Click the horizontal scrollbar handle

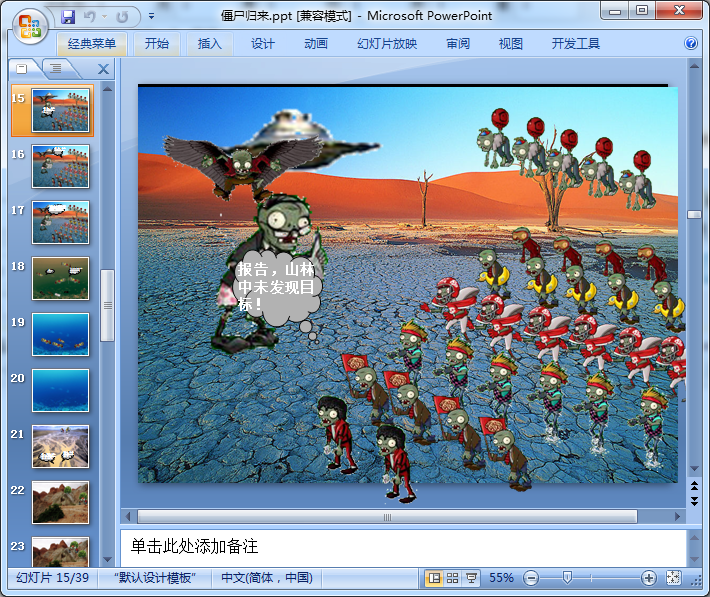[x=387, y=516]
